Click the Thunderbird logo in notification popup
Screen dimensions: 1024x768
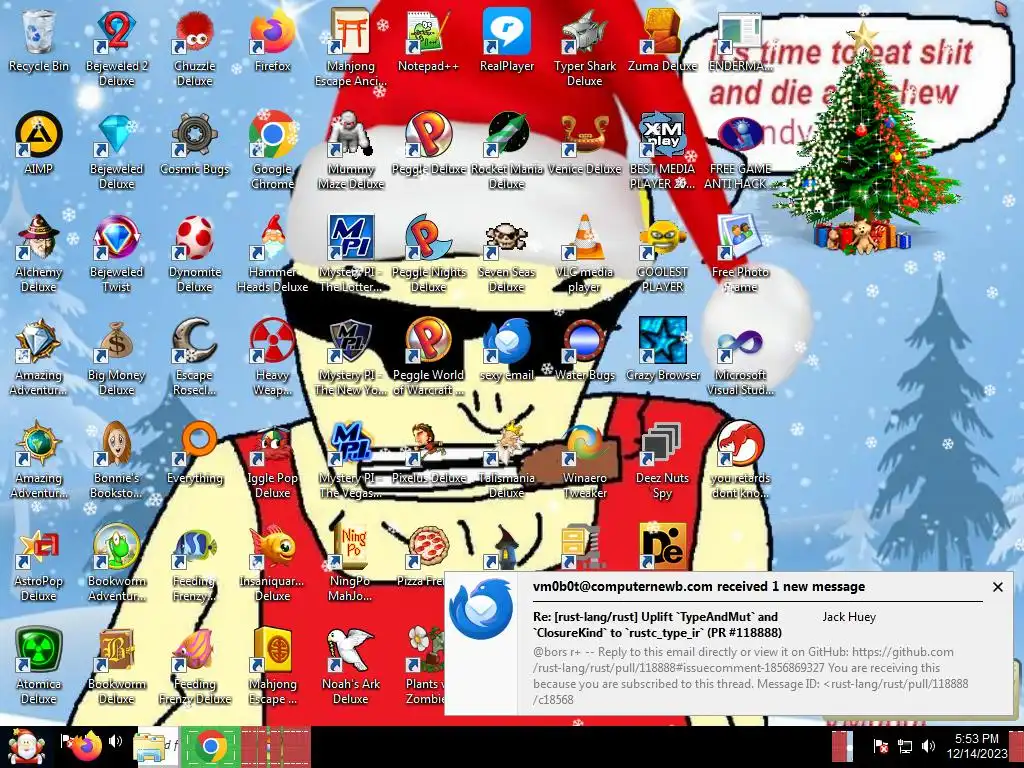click(481, 609)
